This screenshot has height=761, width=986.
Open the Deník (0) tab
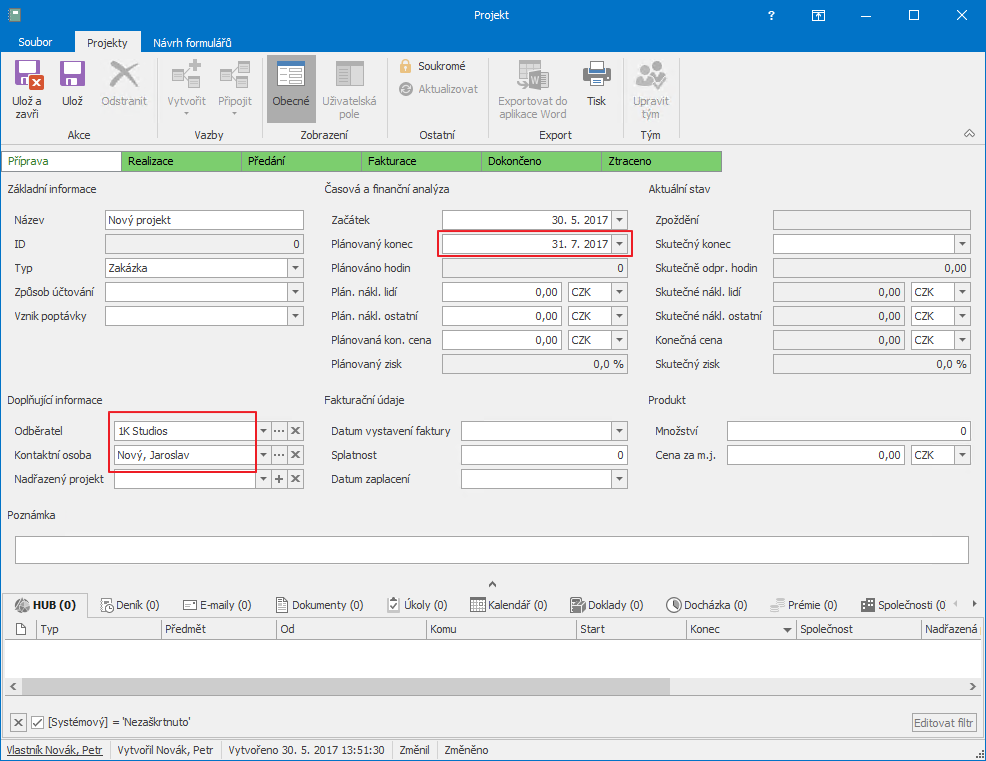click(130, 605)
